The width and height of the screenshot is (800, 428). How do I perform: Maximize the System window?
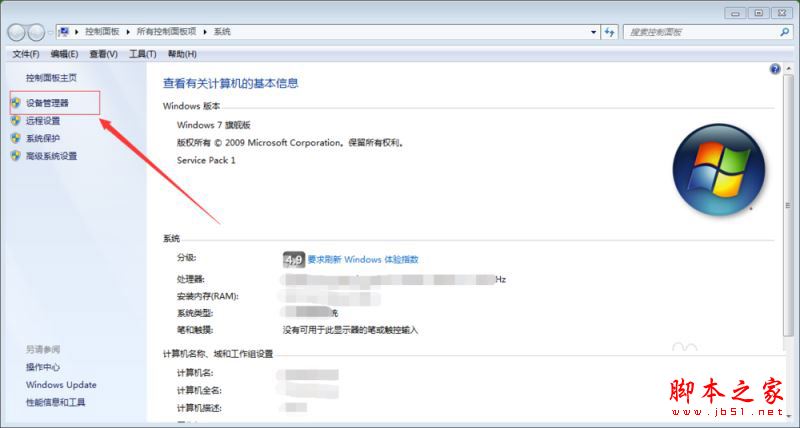(x=759, y=13)
